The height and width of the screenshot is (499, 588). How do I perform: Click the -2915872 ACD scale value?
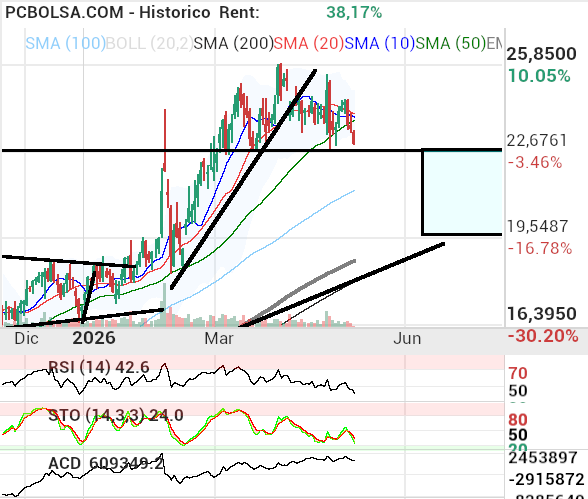[x=546, y=480]
